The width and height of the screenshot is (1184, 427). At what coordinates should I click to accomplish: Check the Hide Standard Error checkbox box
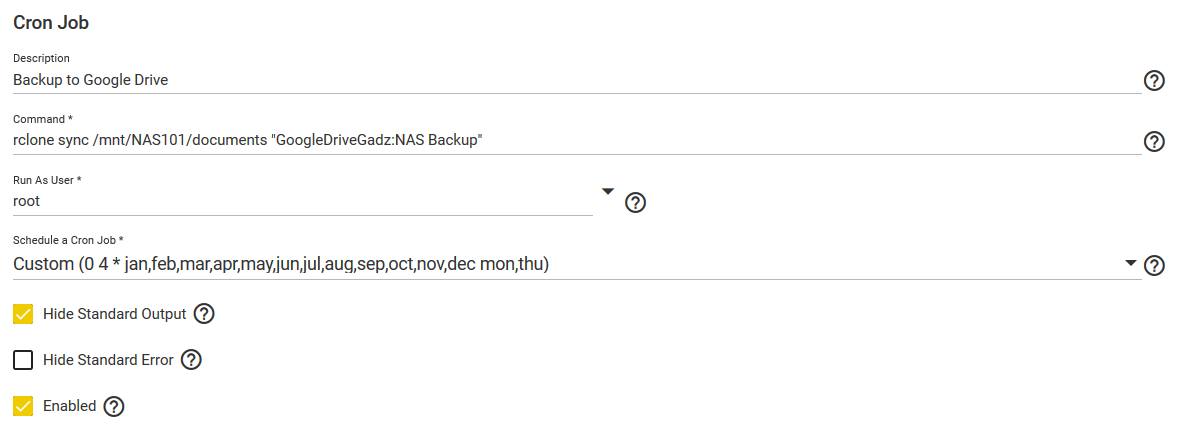pos(23,360)
